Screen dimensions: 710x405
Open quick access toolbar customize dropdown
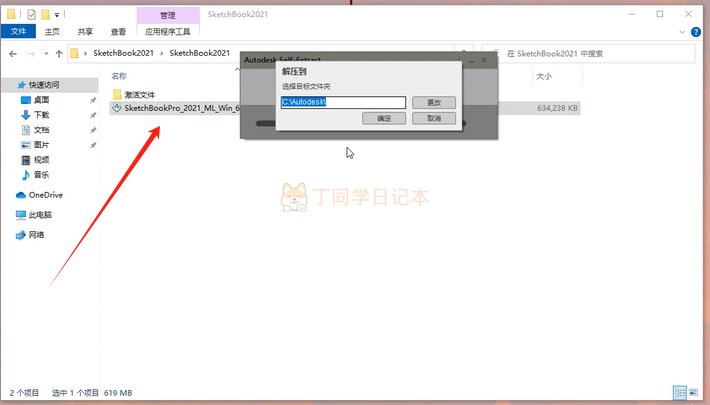57,15
